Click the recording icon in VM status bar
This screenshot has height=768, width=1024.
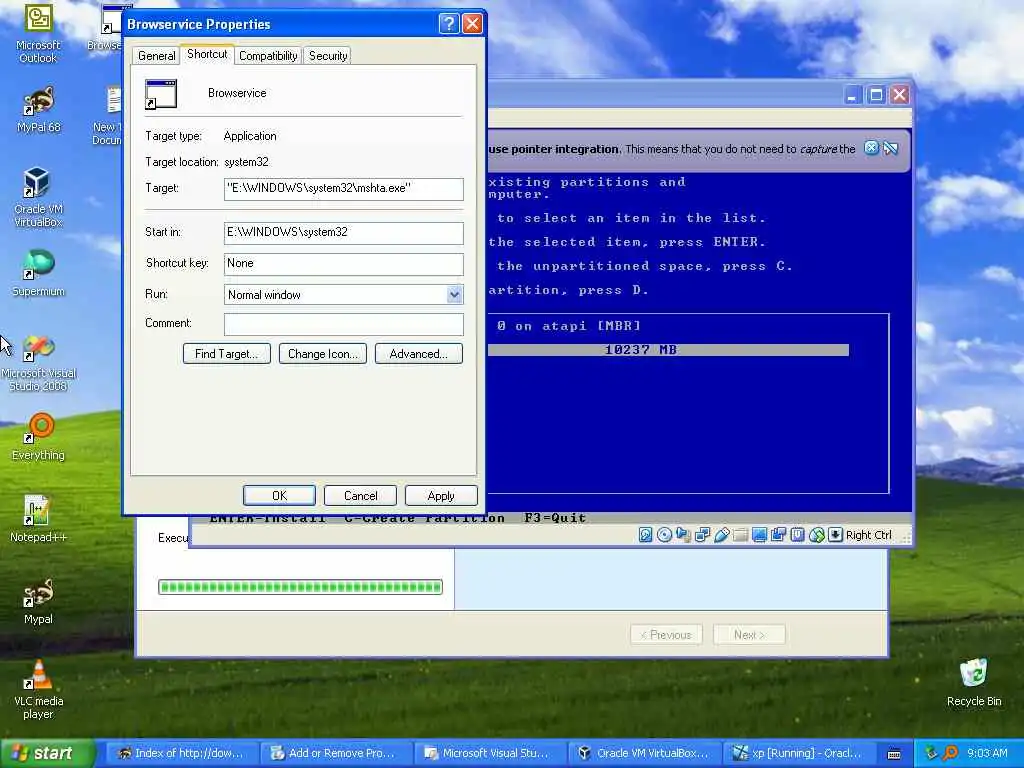[x=778, y=535]
